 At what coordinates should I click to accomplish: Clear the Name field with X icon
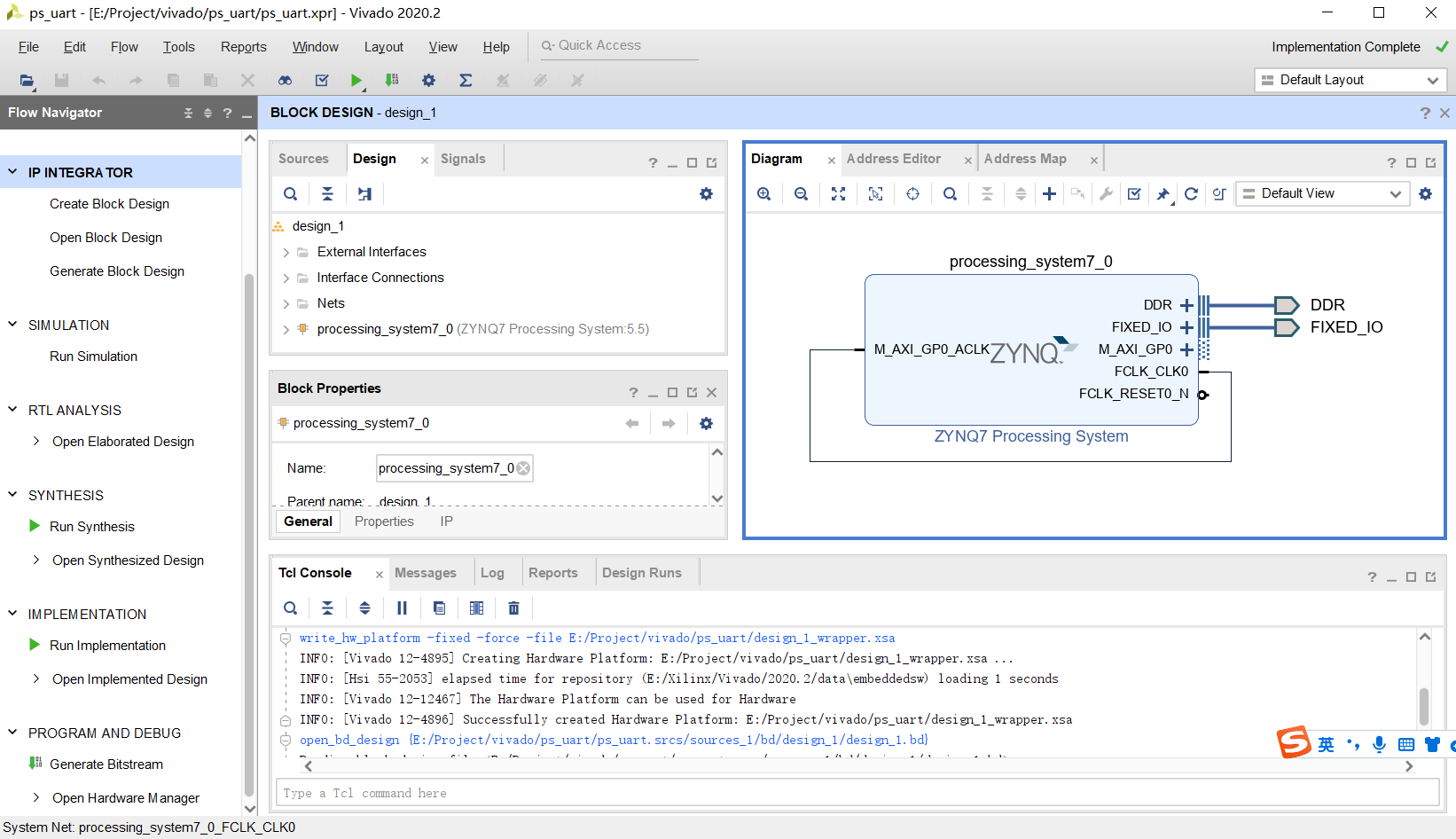(523, 468)
